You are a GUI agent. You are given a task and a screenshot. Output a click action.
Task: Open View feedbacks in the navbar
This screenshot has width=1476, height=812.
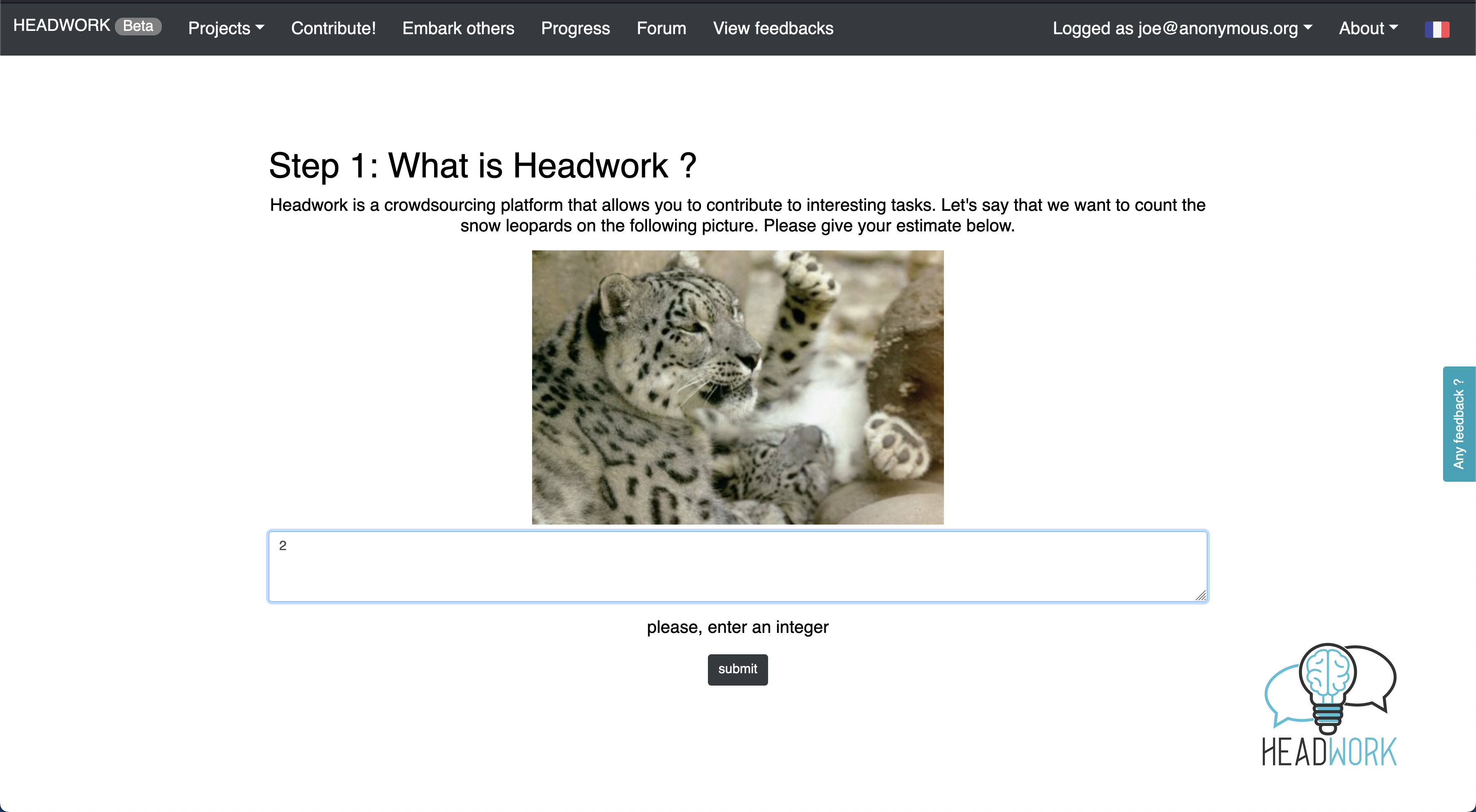click(x=773, y=28)
